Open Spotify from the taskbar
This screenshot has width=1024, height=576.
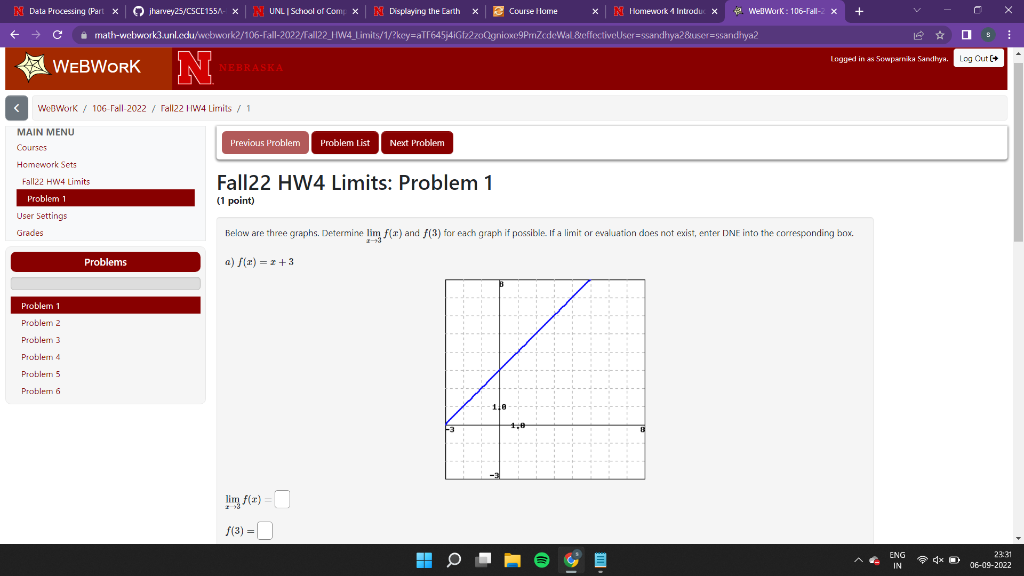pos(540,560)
